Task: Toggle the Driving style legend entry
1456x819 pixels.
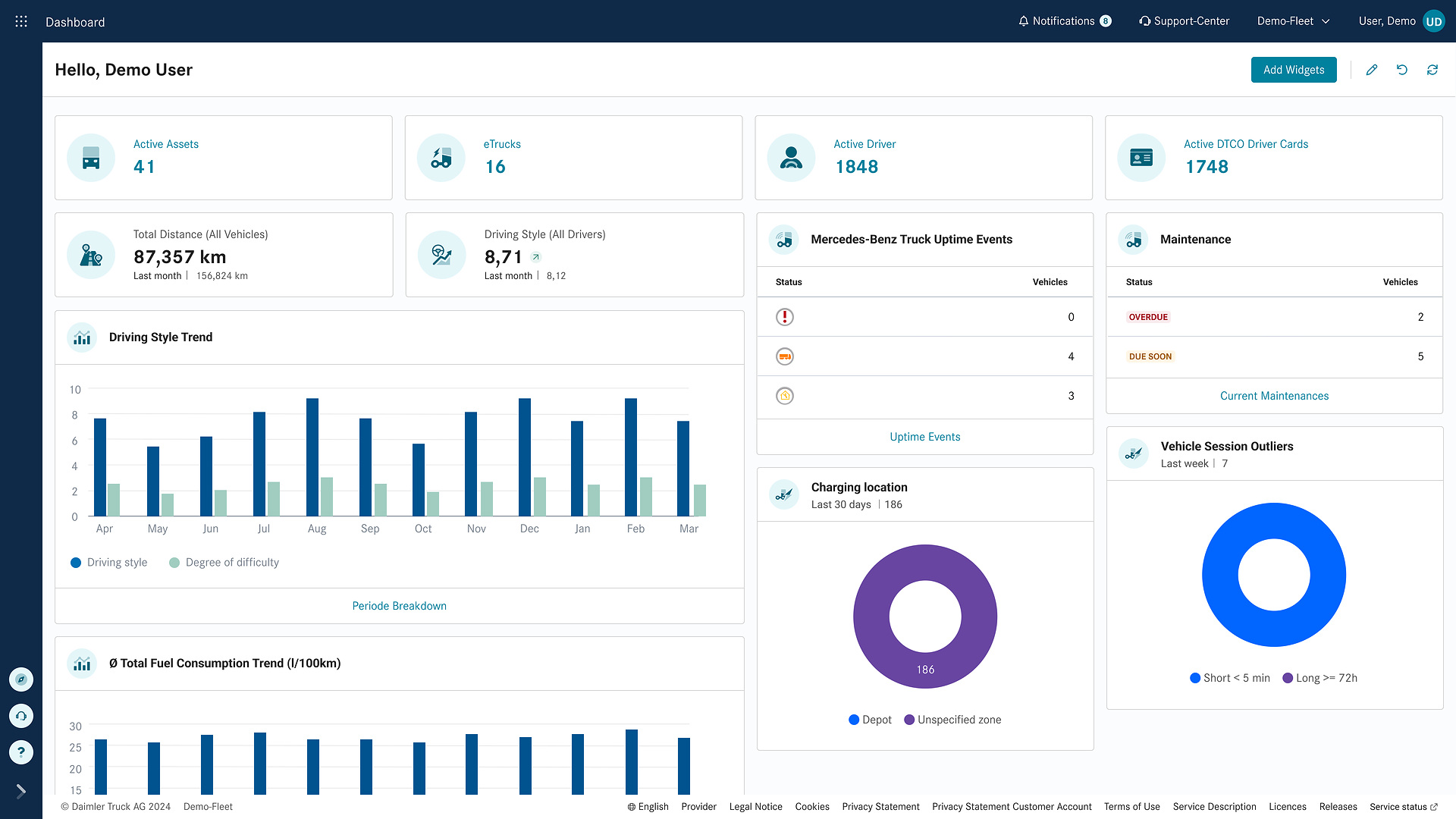Action: click(109, 563)
